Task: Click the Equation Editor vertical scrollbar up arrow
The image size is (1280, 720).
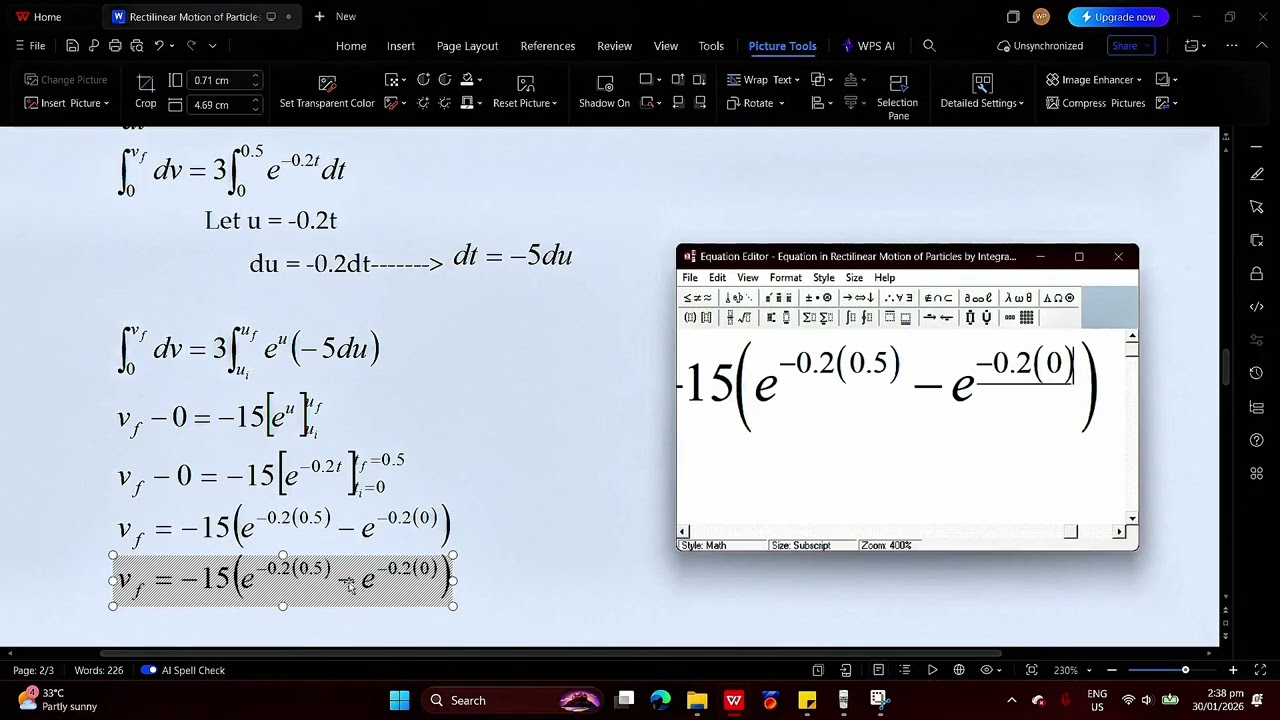Action: 1131,338
